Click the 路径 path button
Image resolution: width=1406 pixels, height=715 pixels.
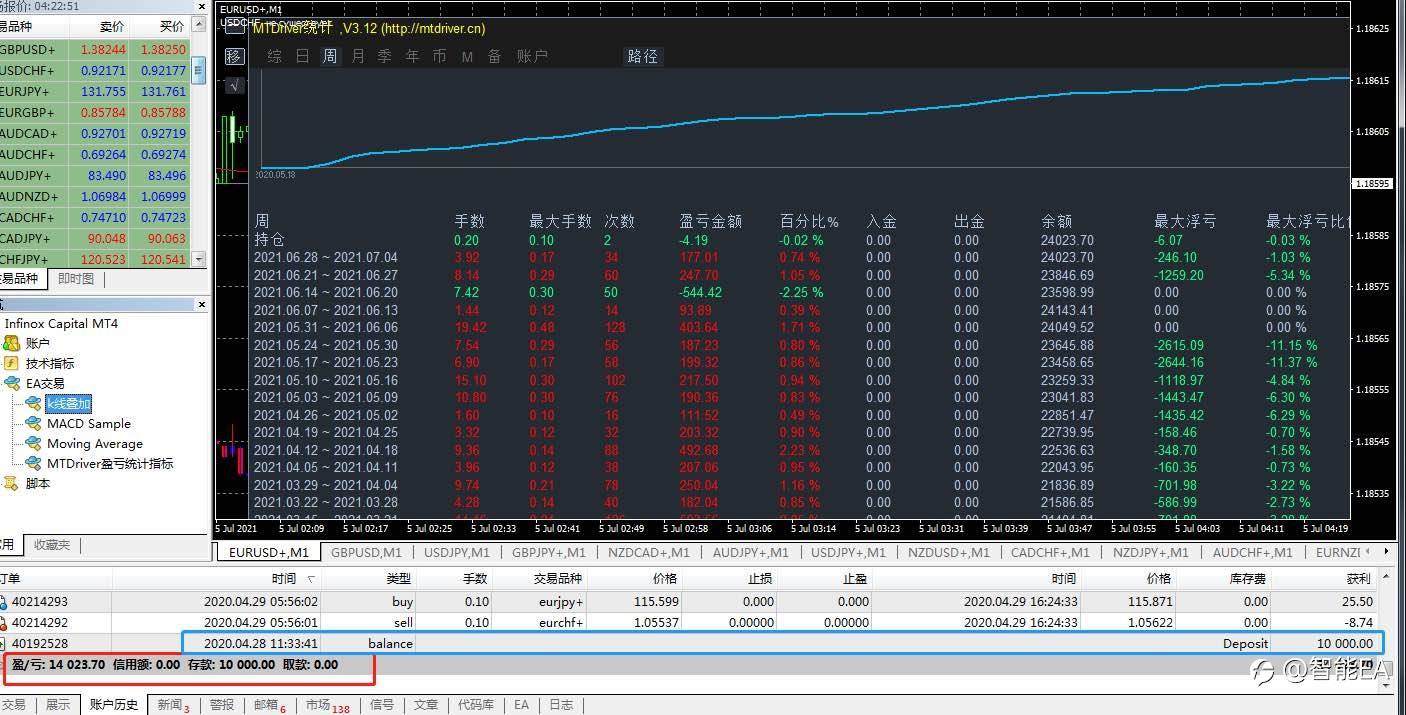[642, 57]
